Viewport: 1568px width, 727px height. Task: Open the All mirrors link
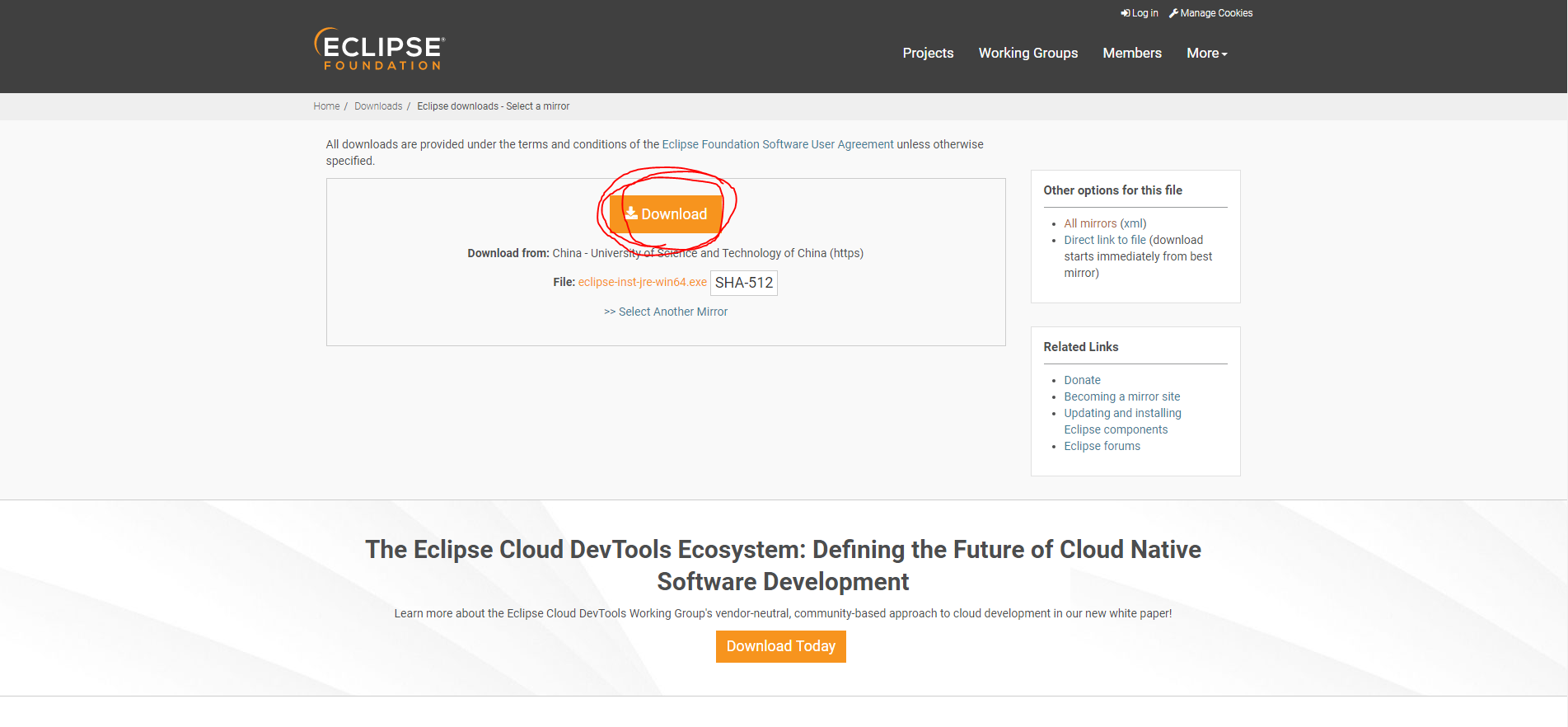(x=1090, y=223)
